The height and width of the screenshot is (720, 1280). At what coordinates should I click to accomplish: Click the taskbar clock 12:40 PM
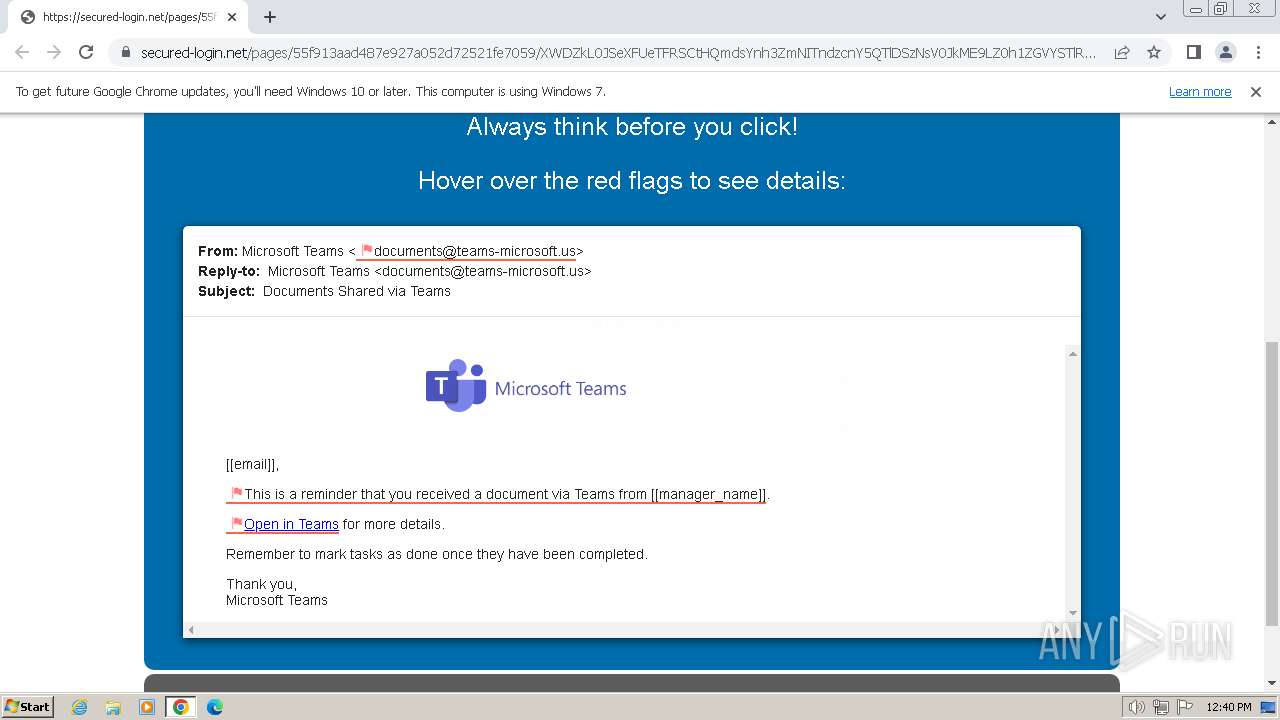[1229, 707]
